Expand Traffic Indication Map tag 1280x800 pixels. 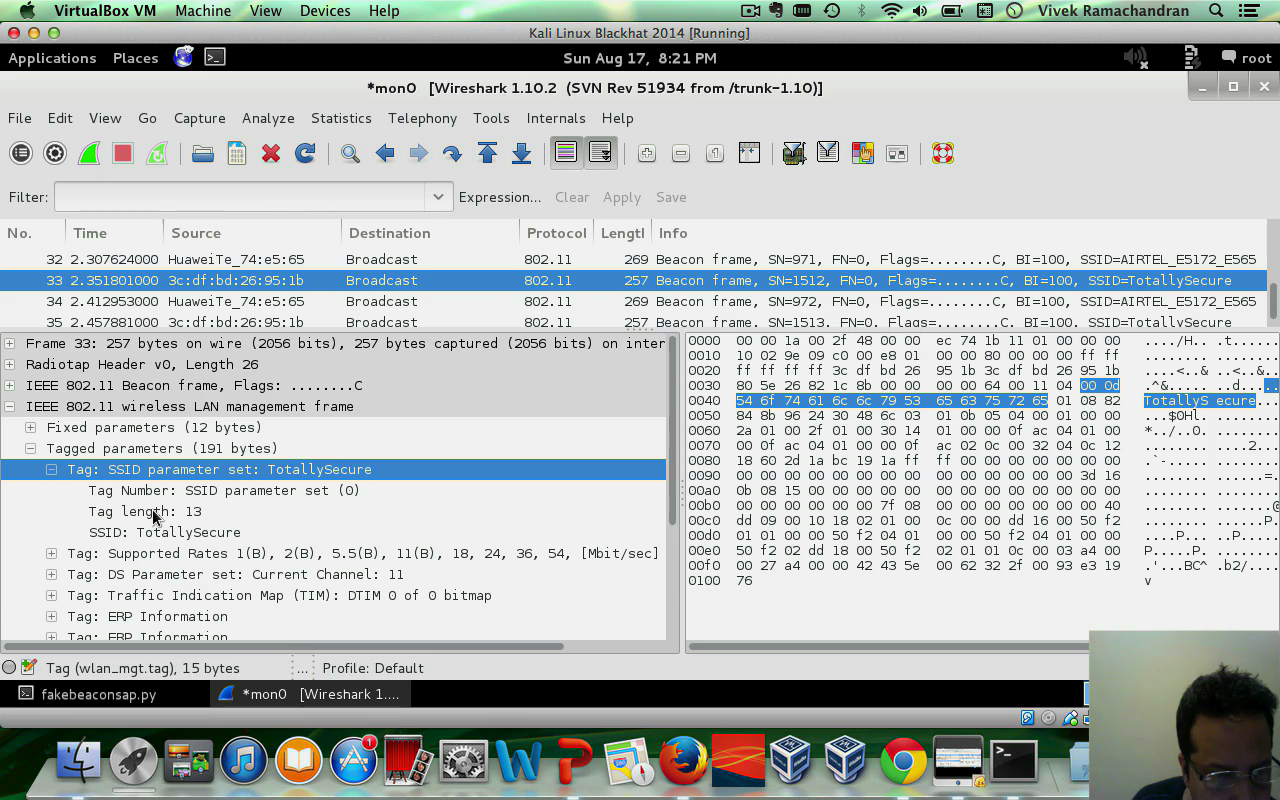tap(52, 595)
